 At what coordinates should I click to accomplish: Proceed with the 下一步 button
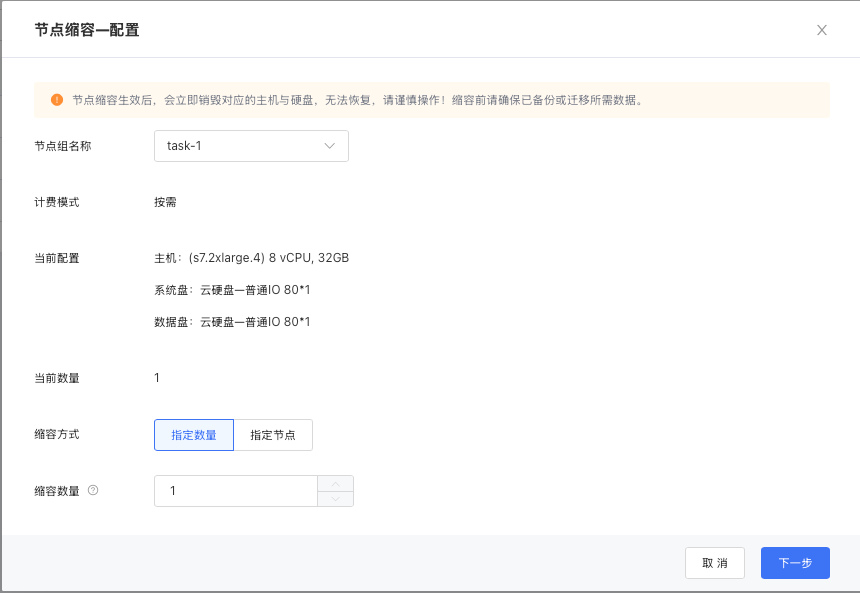click(x=795, y=563)
